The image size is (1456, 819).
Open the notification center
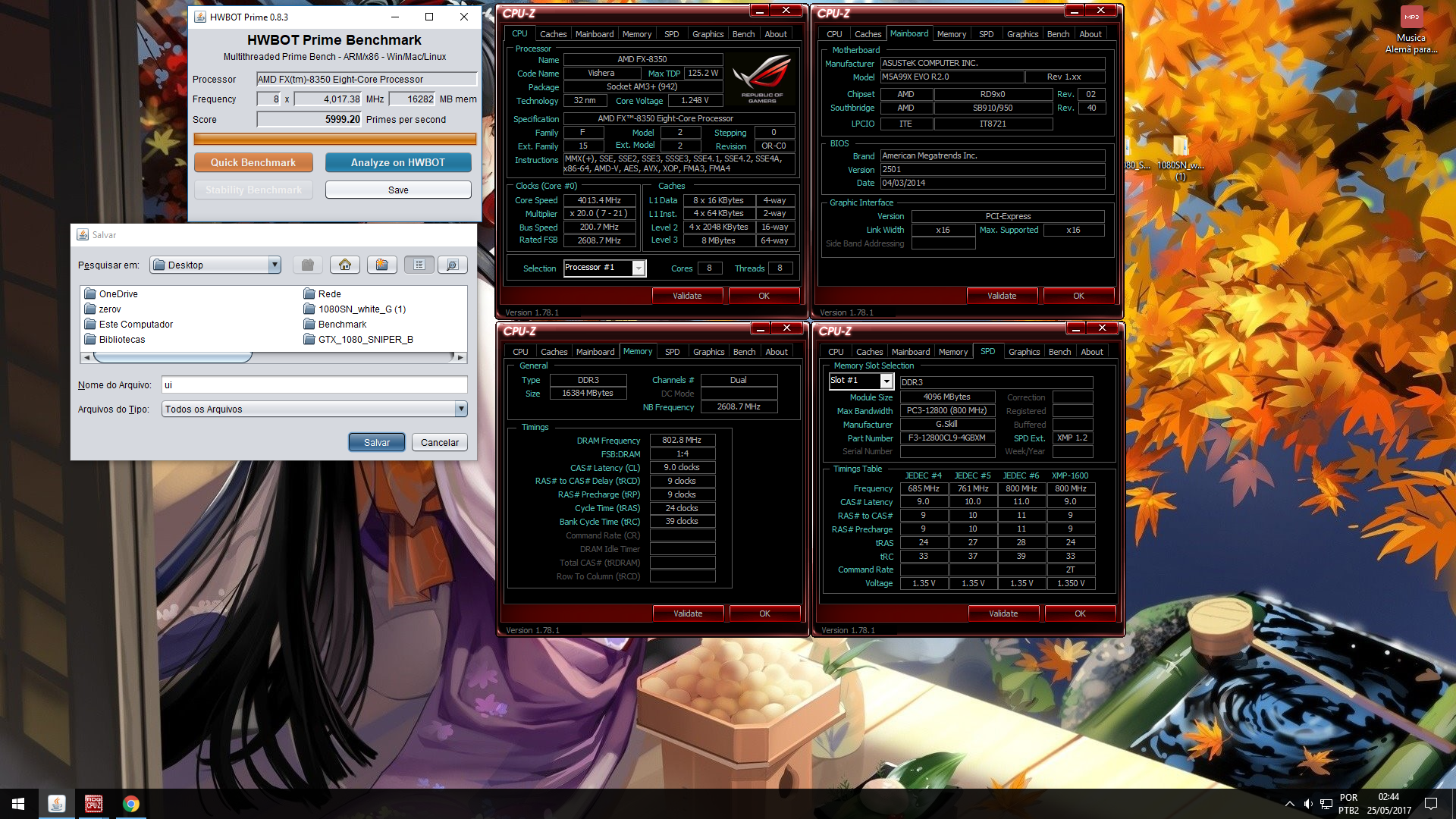tap(1431, 804)
